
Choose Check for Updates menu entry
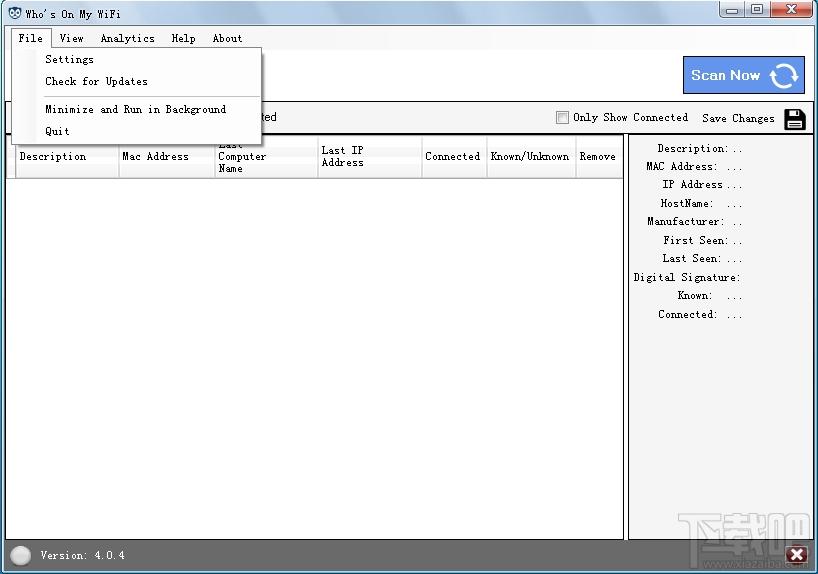[137, 81]
